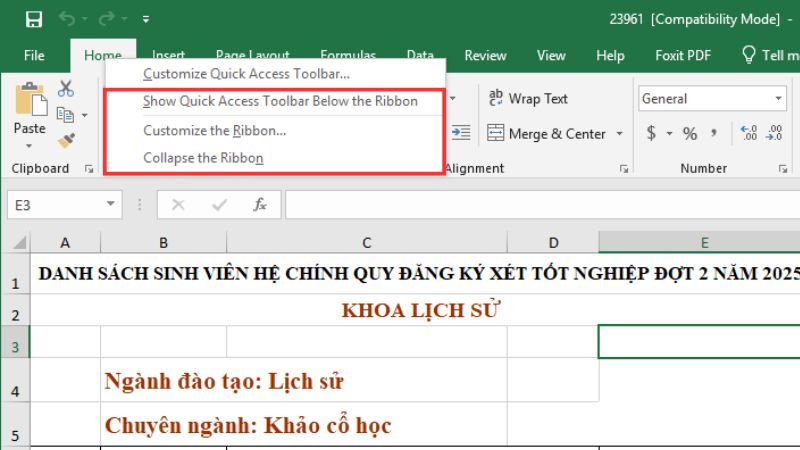Toggle Wrap Text for the cell

click(527, 99)
